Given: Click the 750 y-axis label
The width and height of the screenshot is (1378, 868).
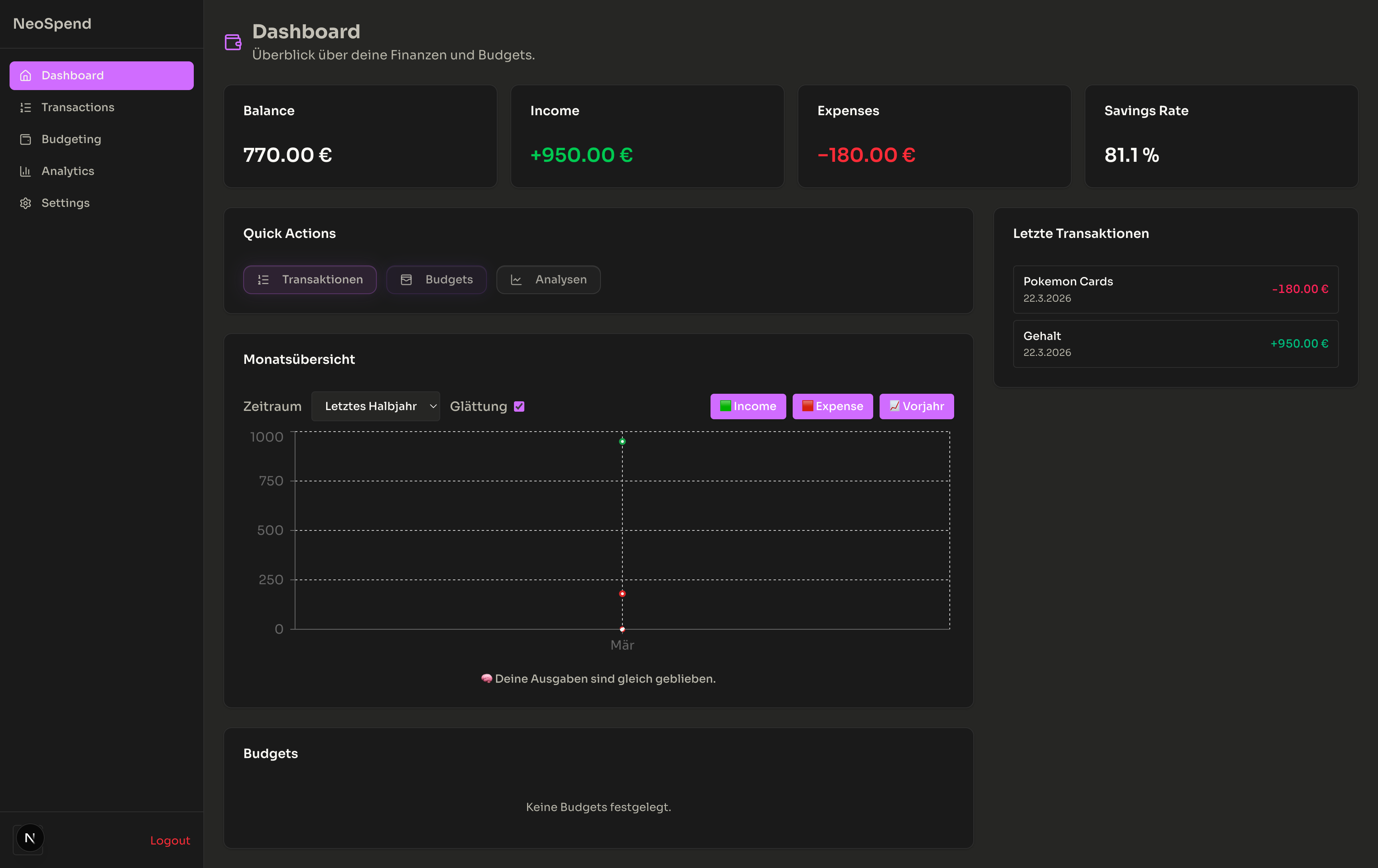Looking at the screenshot, I should click(x=271, y=481).
